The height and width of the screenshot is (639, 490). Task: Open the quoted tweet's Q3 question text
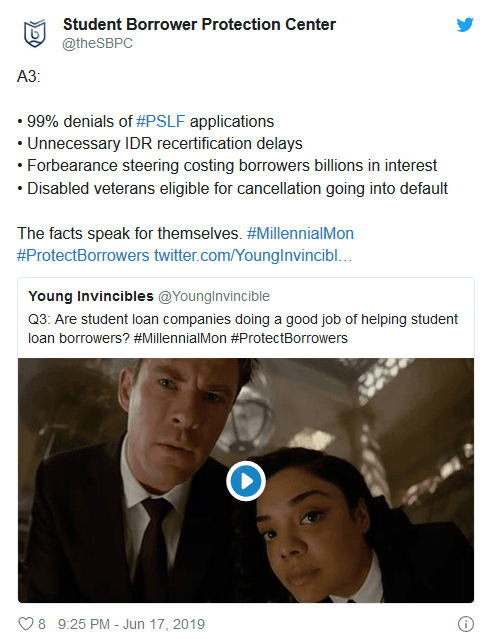click(x=243, y=328)
